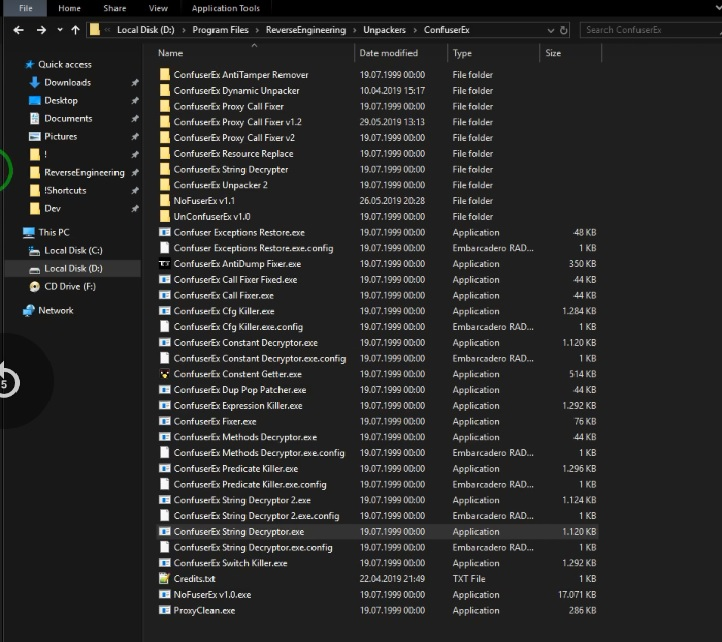Select ConfuserEx Dynamic Unpacker folder icon
The image size is (722, 642).
click(x=164, y=90)
